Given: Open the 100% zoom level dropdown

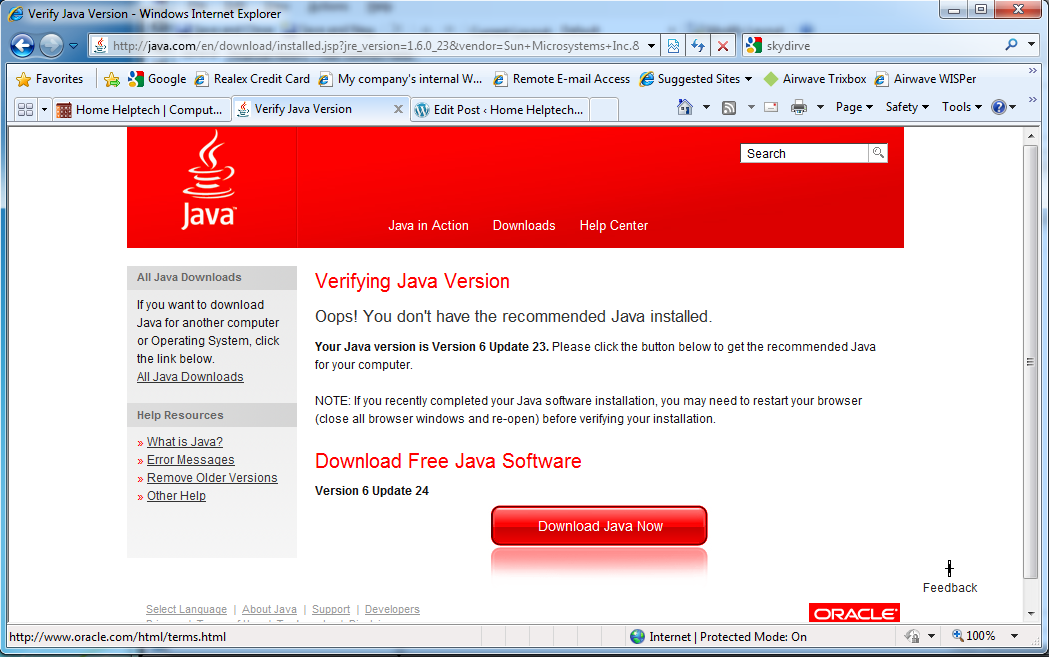Looking at the screenshot, I should (1015, 636).
